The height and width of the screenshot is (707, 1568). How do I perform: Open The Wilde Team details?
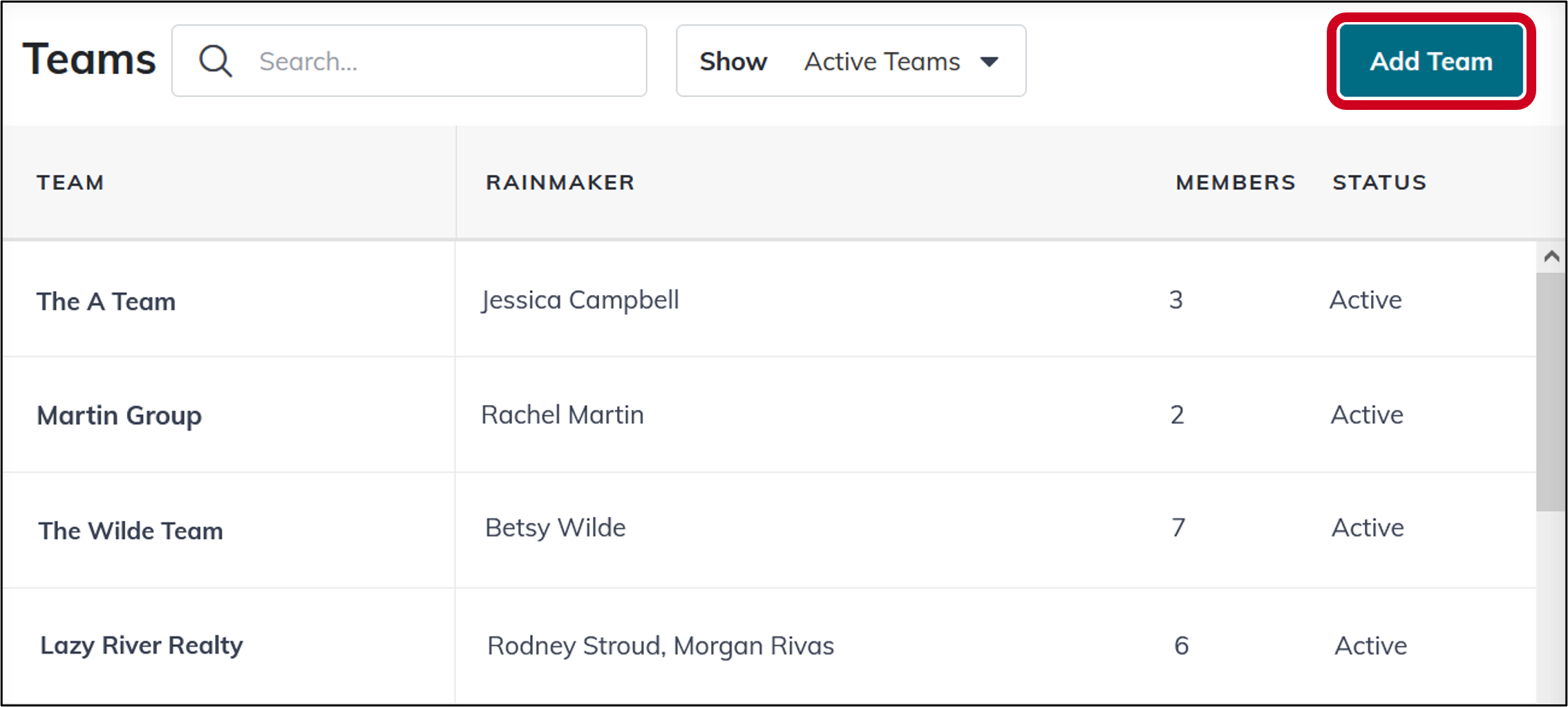coord(130,531)
